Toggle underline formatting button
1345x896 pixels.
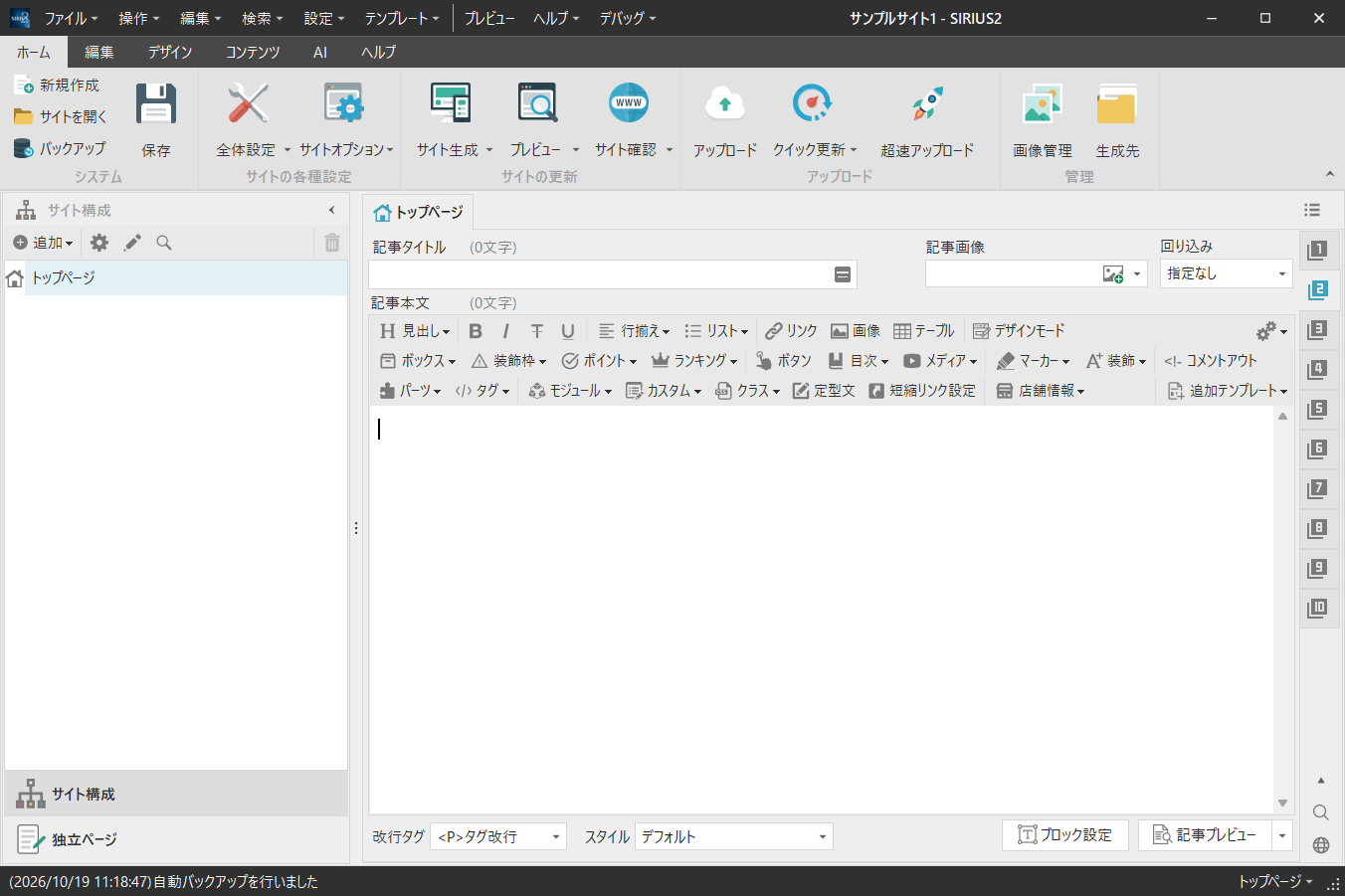568,331
